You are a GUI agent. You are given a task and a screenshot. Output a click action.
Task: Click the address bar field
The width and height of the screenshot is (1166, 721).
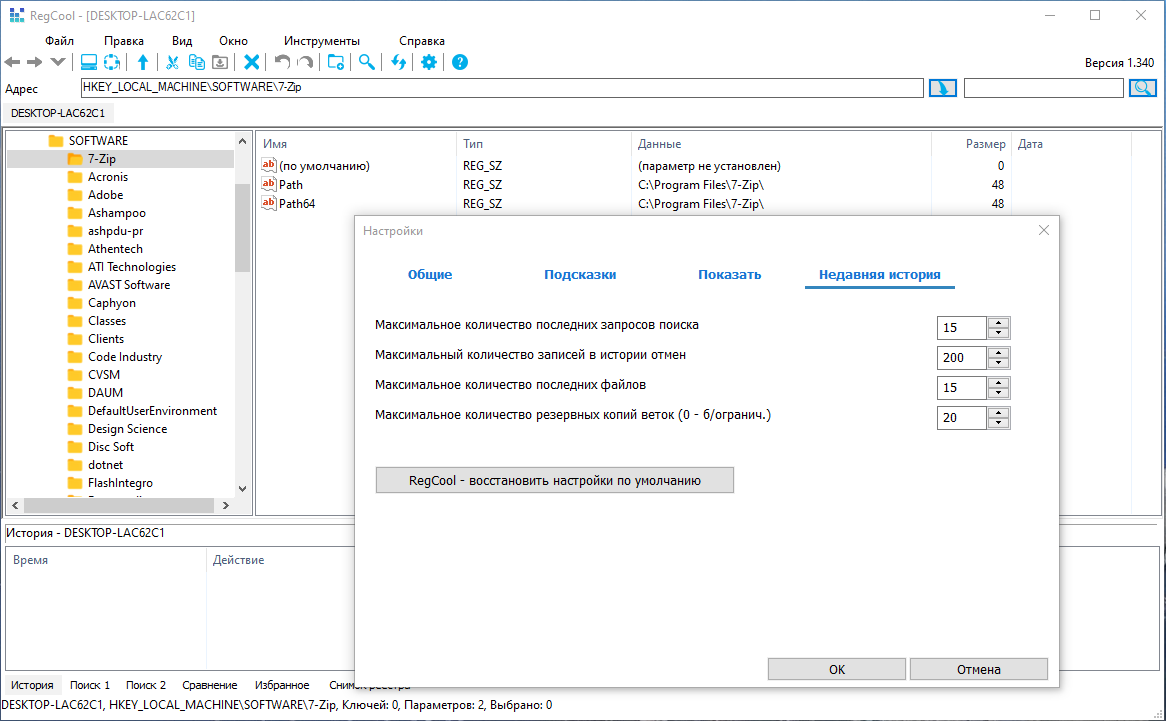(x=502, y=88)
